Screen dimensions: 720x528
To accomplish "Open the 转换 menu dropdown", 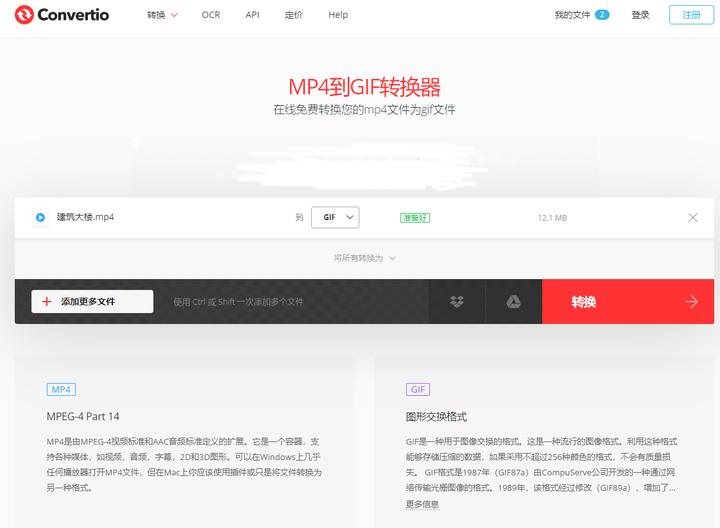I will 162,15.
